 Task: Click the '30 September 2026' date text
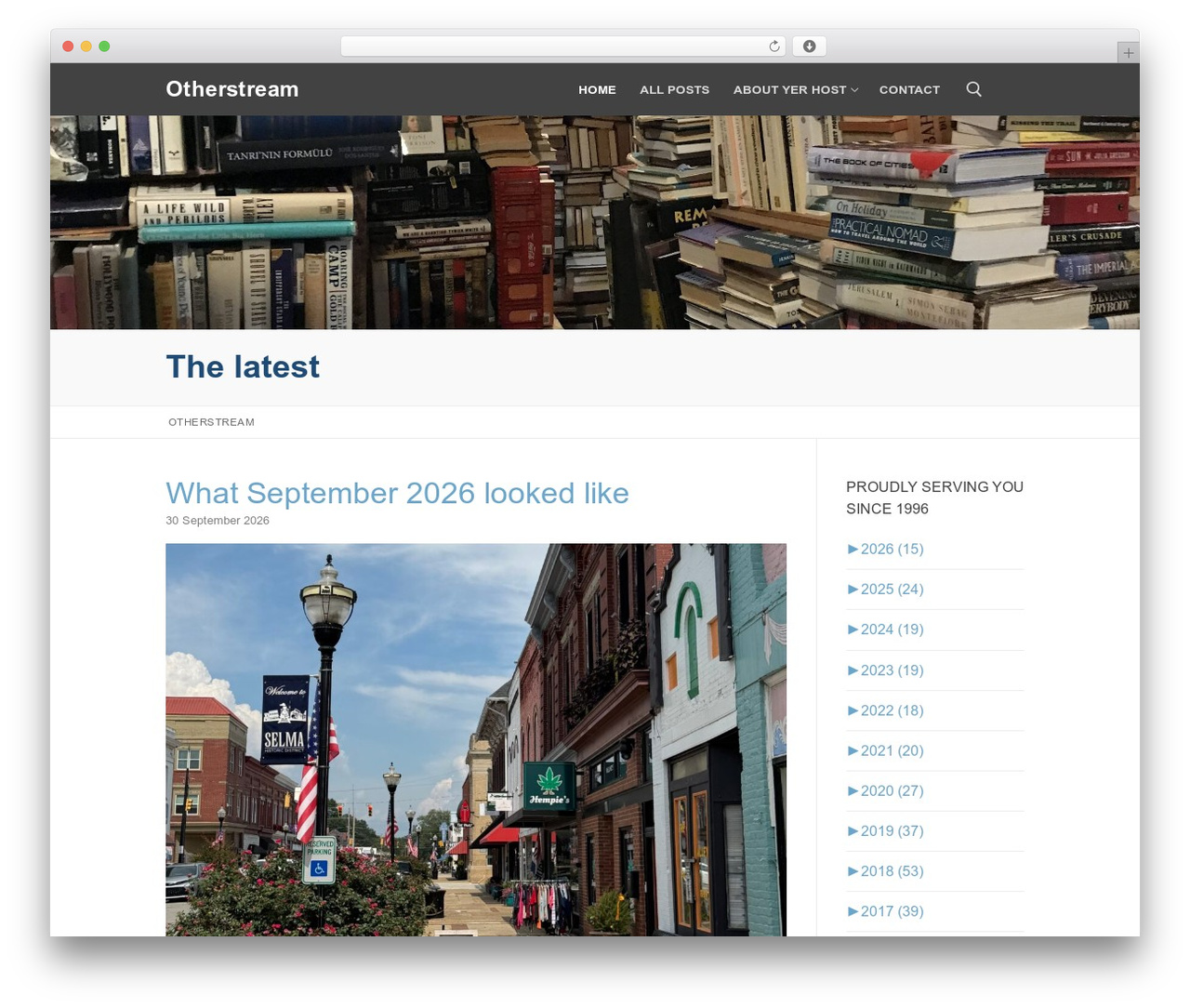tap(218, 521)
